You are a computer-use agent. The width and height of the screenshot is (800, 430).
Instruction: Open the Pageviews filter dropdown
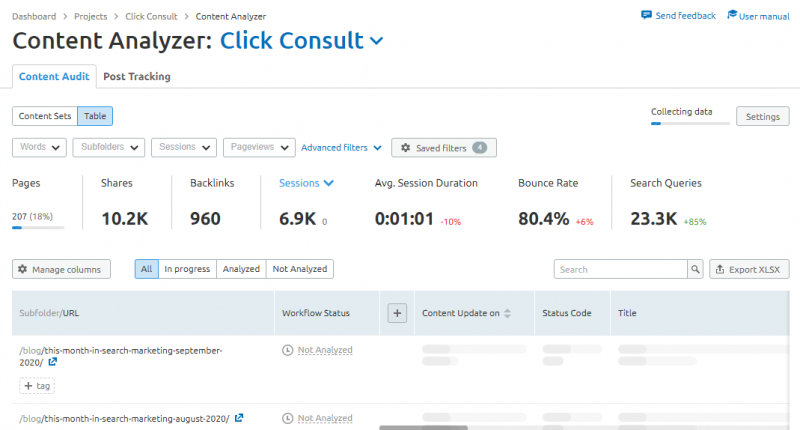pos(259,147)
